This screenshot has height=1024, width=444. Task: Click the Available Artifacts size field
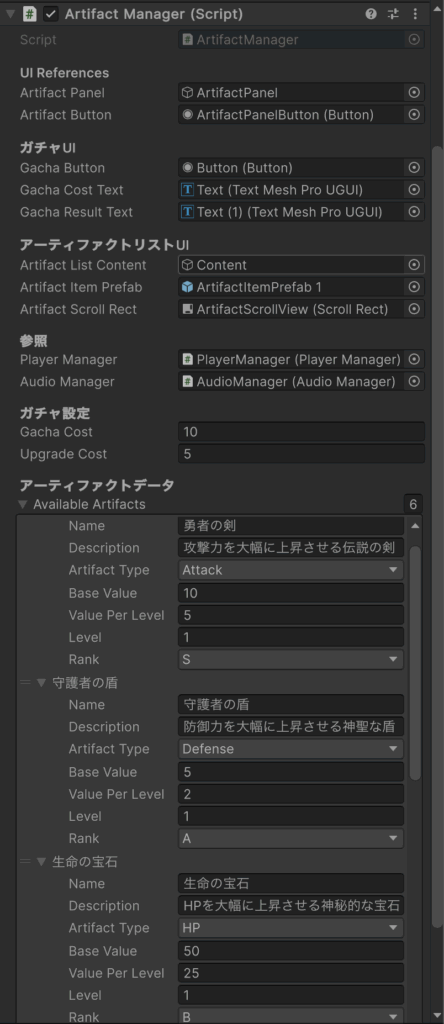[x=413, y=504]
